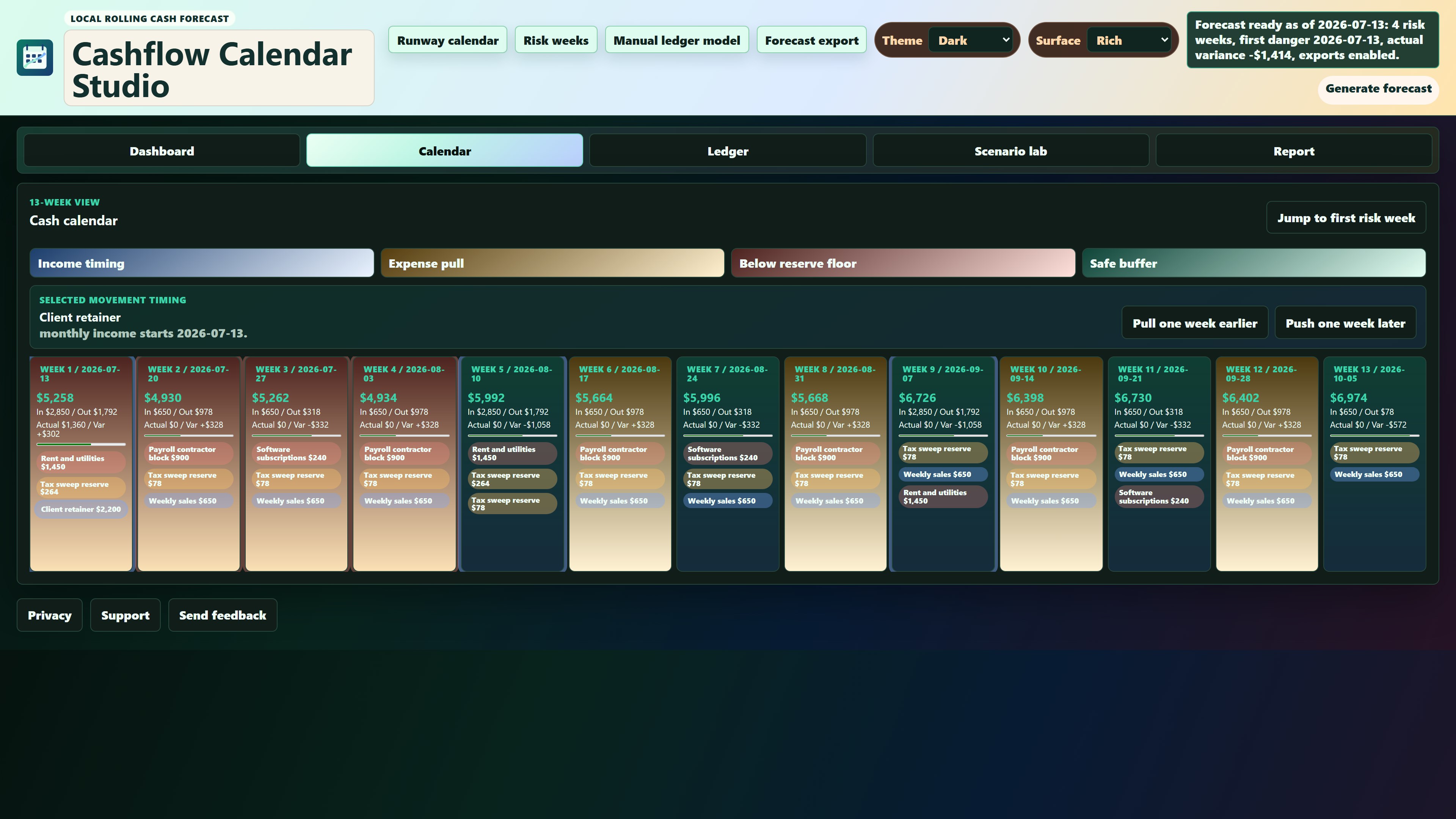This screenshot has height=819, width=1456.
Task: Select Manual ledger model link
Action: pyautogui.click(x=676, y=40)
